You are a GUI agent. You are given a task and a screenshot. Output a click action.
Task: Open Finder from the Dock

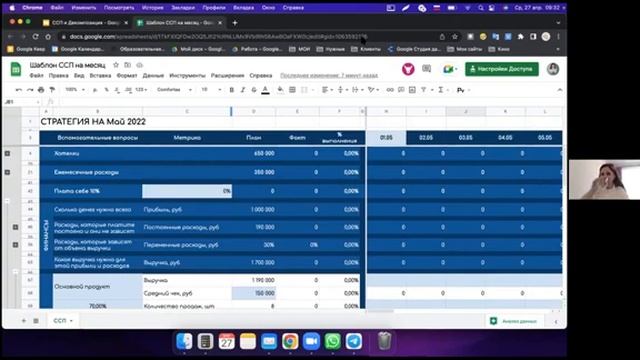click(184, 341)
